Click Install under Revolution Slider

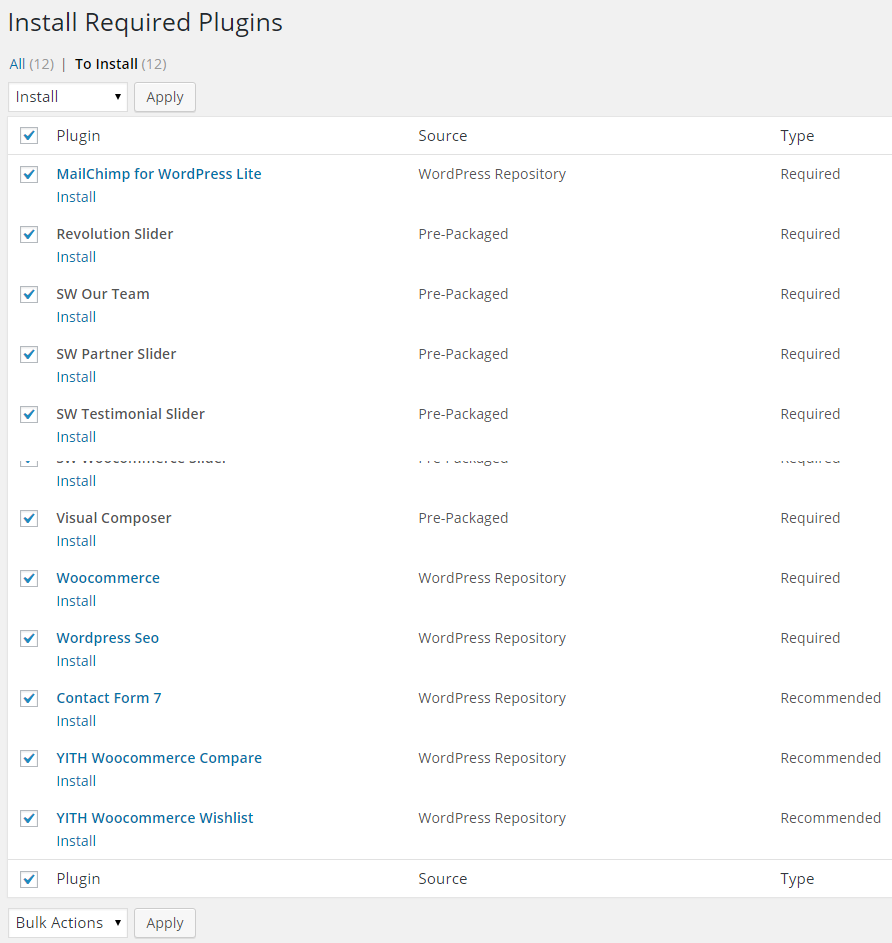[x=76, y=257]
